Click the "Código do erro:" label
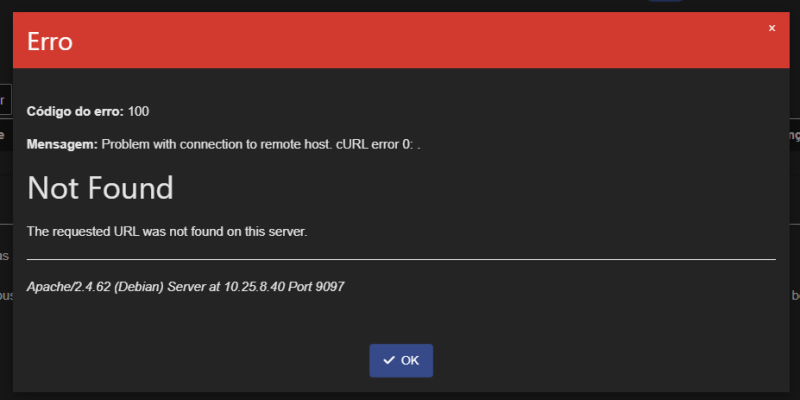 point(75,112)
